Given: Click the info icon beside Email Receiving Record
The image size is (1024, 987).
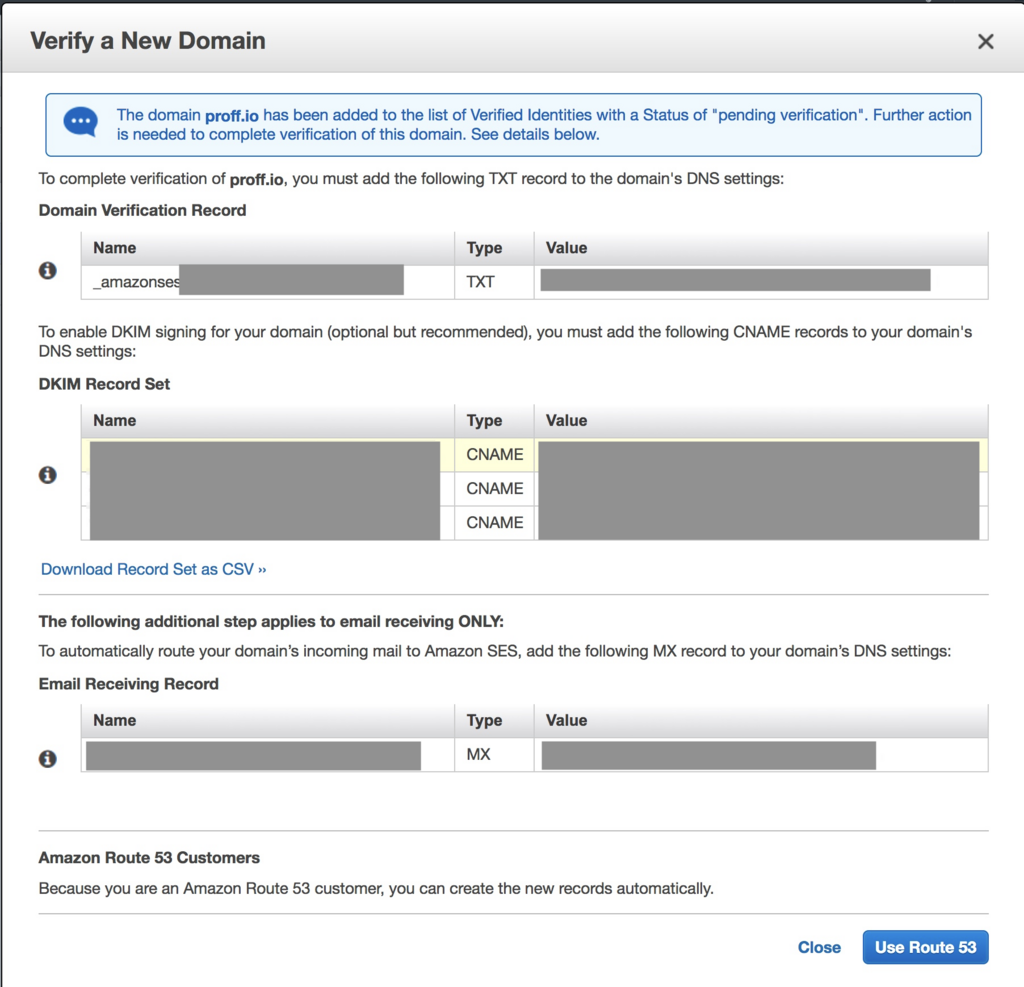Looking at the screenshot, I should pos(48,758).
